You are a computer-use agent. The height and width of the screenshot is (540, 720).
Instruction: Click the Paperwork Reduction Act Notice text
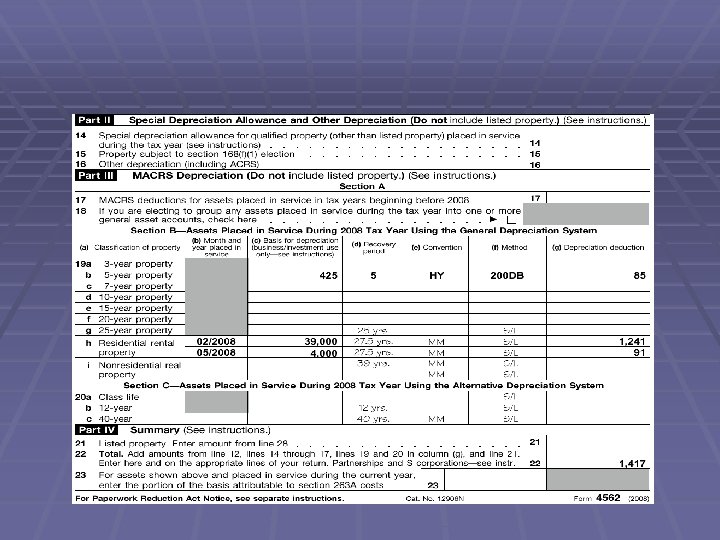coord(209,499)
